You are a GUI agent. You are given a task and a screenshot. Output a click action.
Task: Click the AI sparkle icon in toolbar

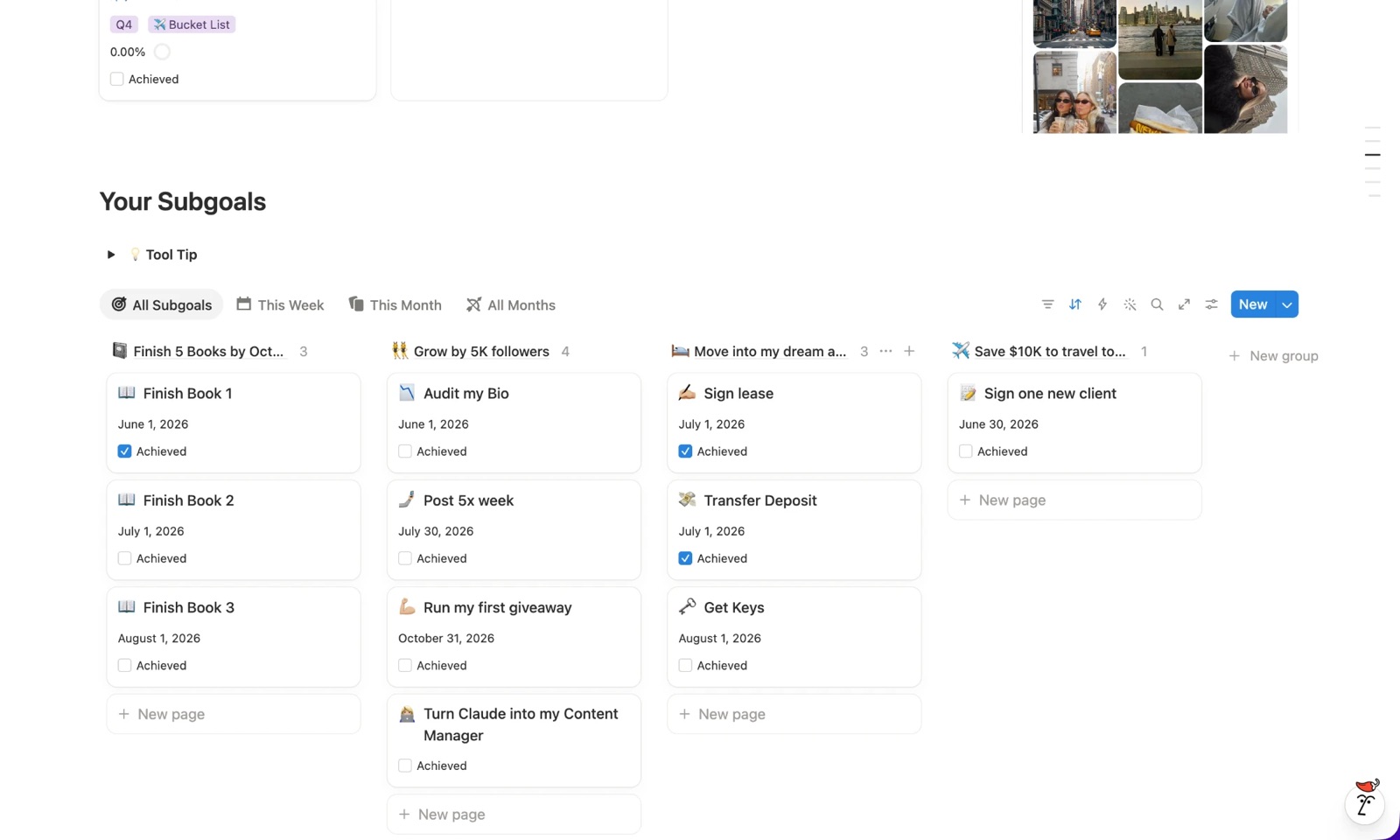tap(1130, 304)
